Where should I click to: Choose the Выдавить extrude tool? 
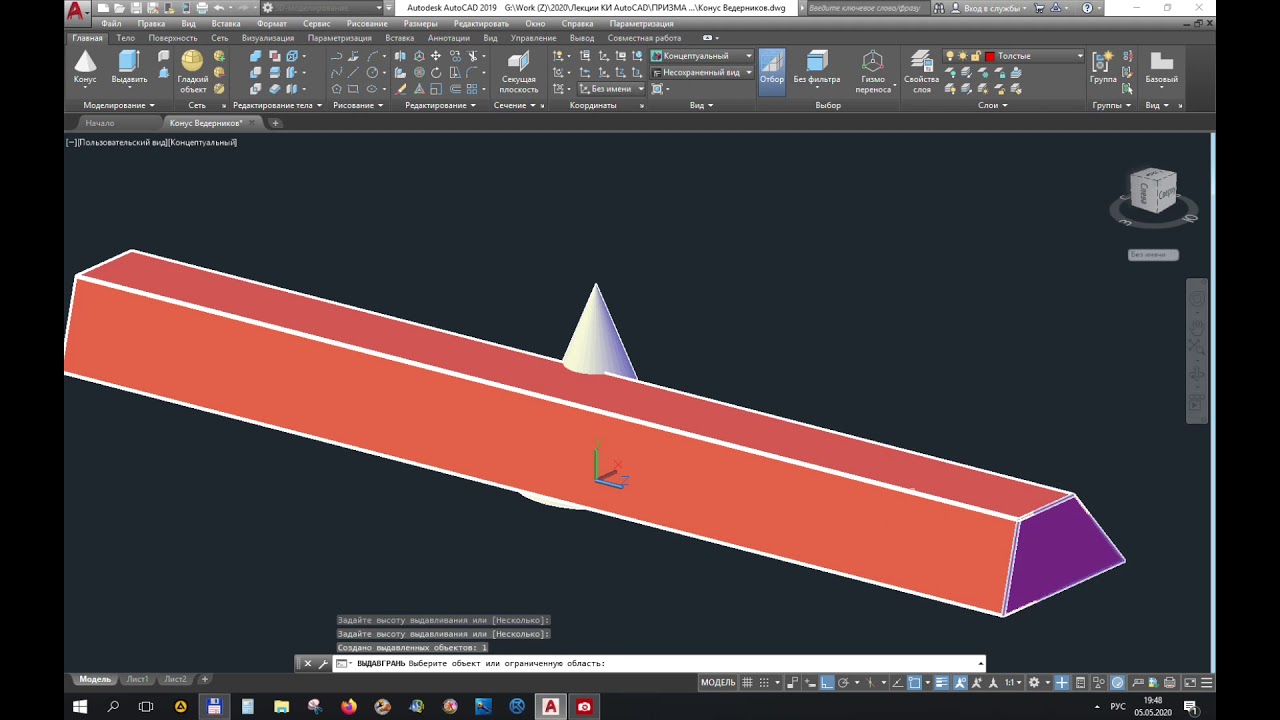pos(129,68)
